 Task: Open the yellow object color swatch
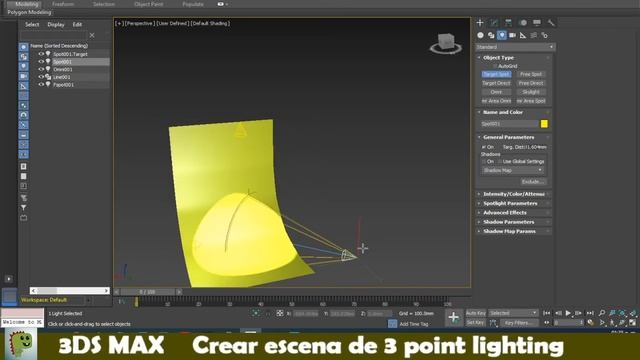(544, 124)
